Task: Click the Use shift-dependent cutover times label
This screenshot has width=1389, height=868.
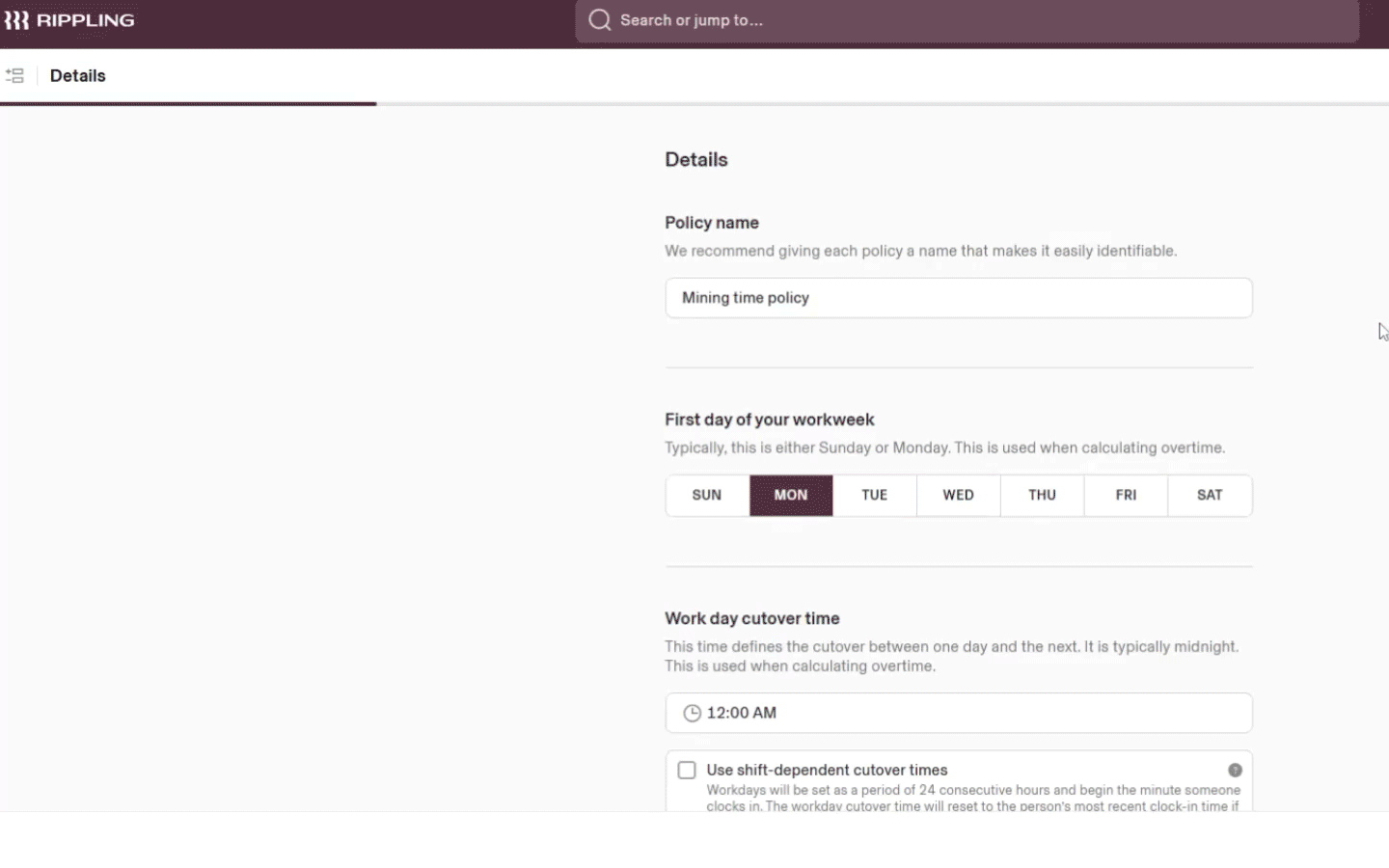Action: point(827,770)
